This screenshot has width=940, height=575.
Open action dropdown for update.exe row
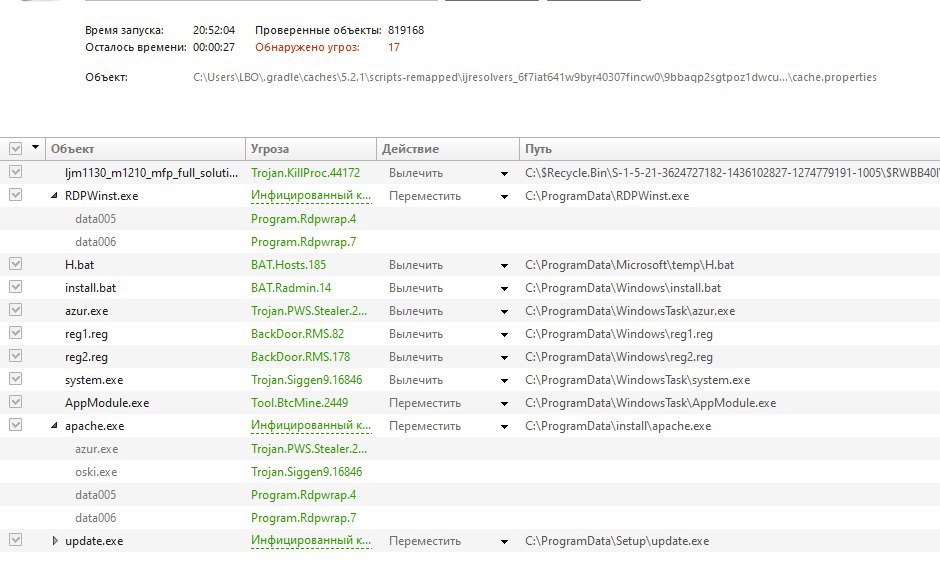click(x=504, y=542)
